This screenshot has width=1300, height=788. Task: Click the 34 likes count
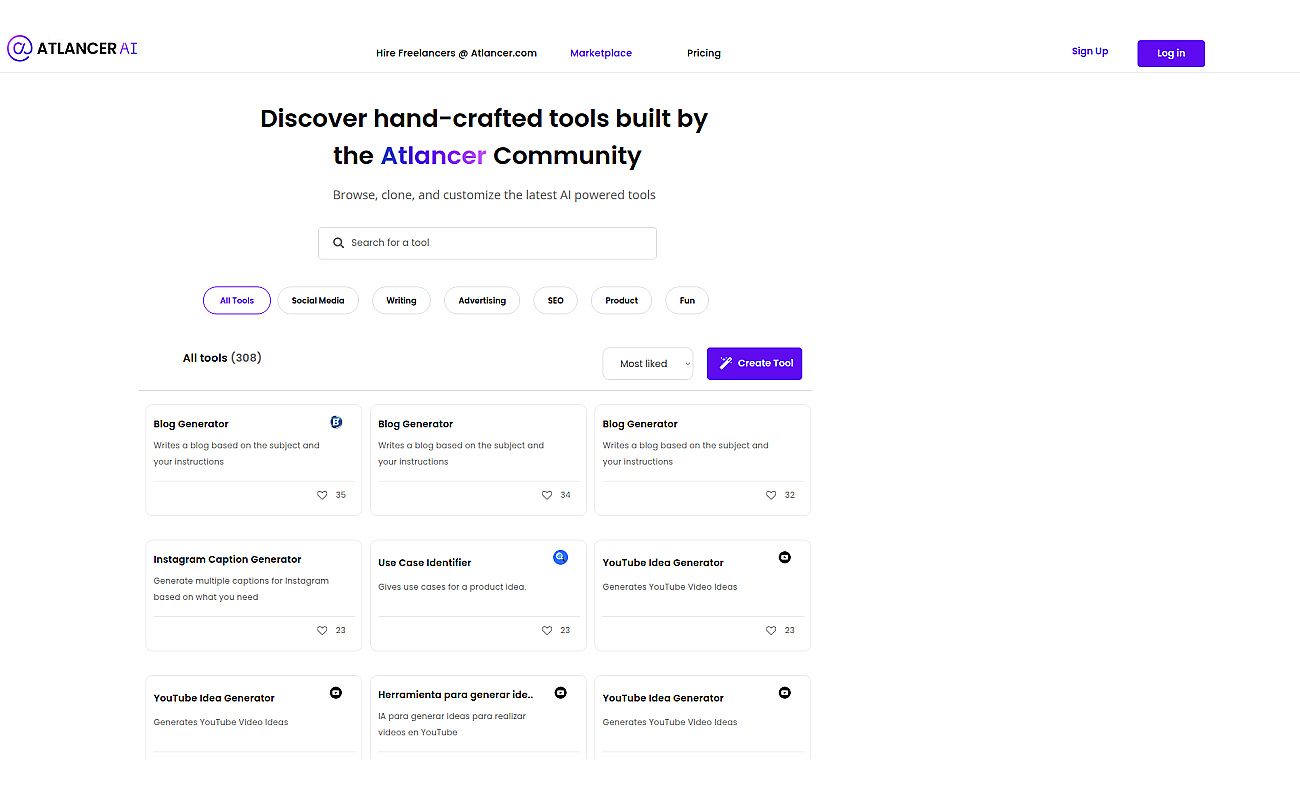566,495
